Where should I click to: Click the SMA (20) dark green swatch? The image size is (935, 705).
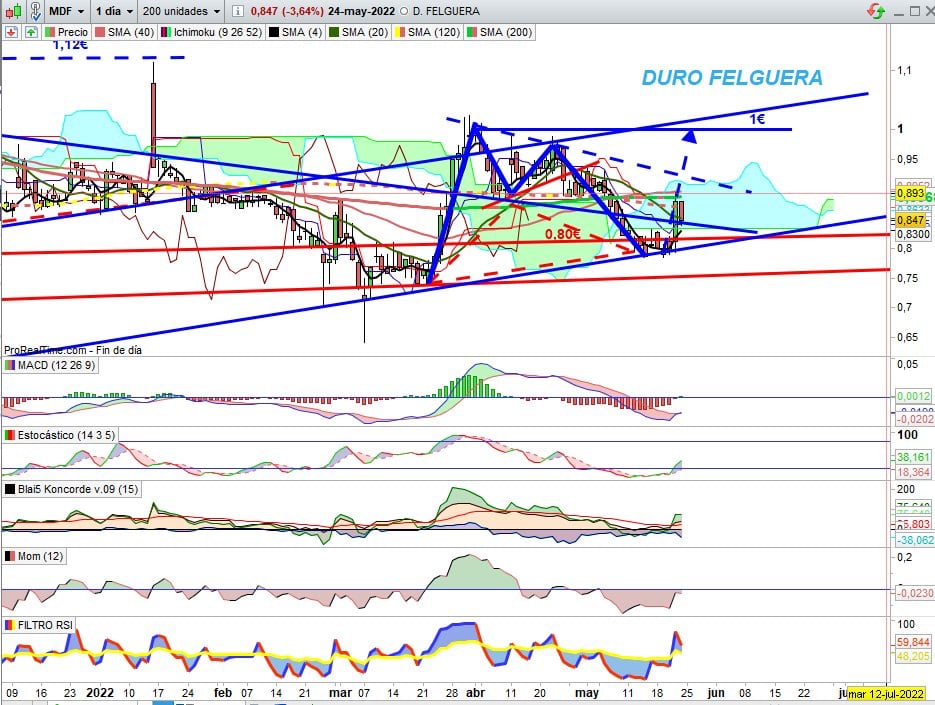click(334, 32)
